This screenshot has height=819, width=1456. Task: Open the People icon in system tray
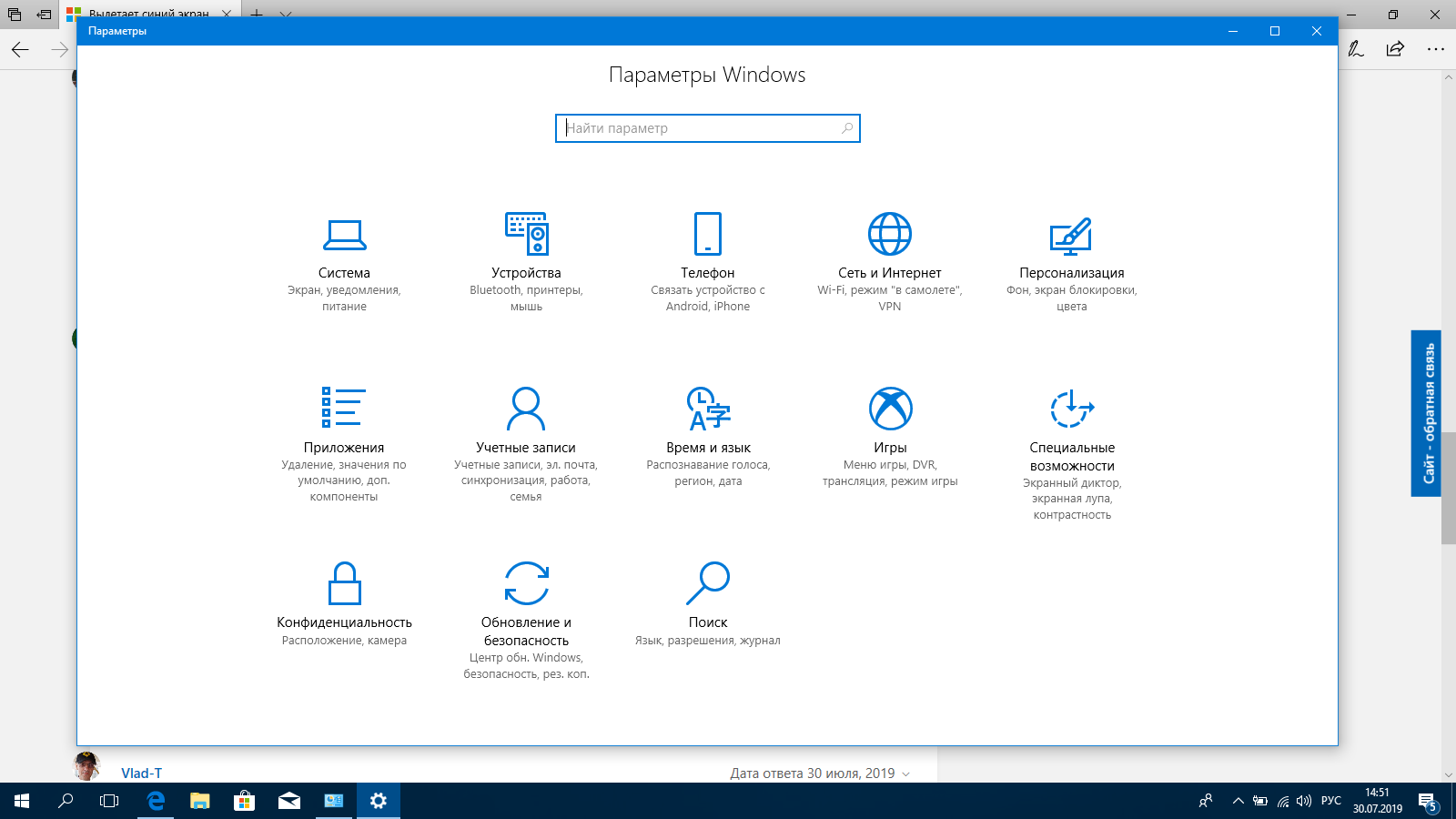[1206, 801]
